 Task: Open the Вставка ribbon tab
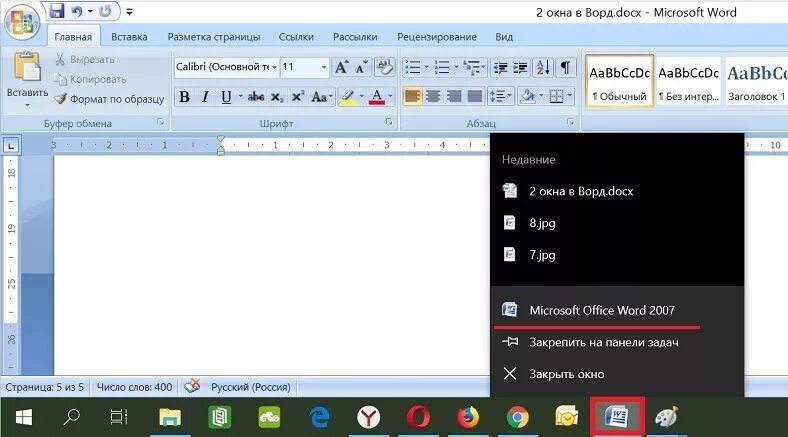129,37
